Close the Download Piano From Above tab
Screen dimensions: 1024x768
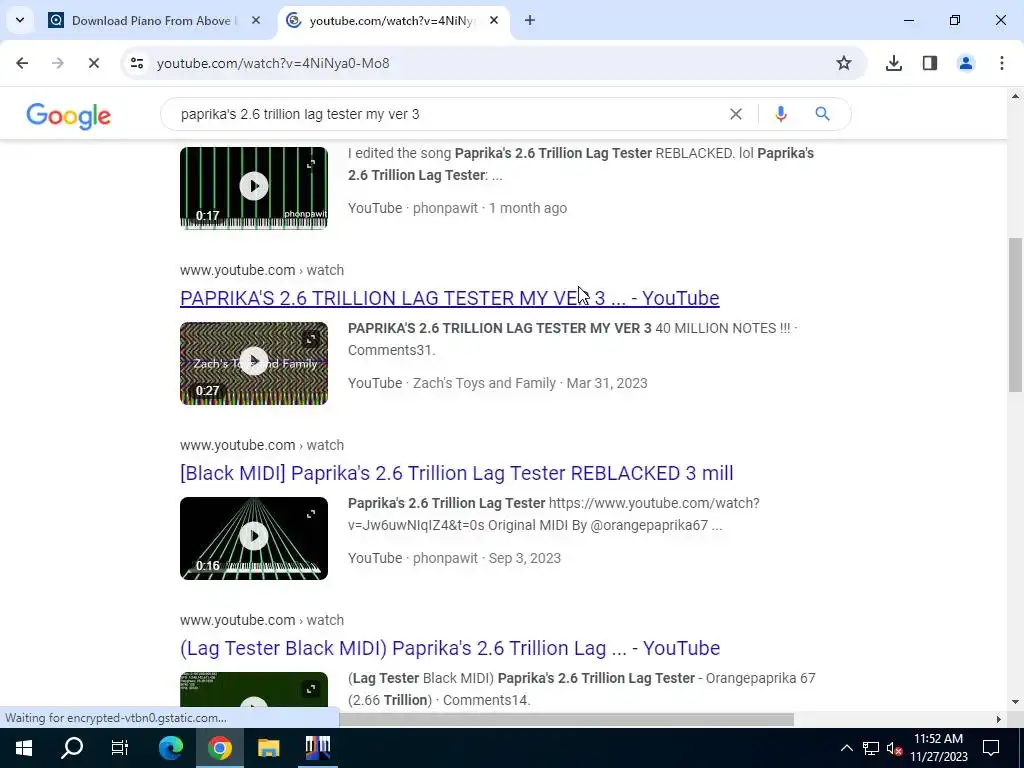[x=256, y=21]
